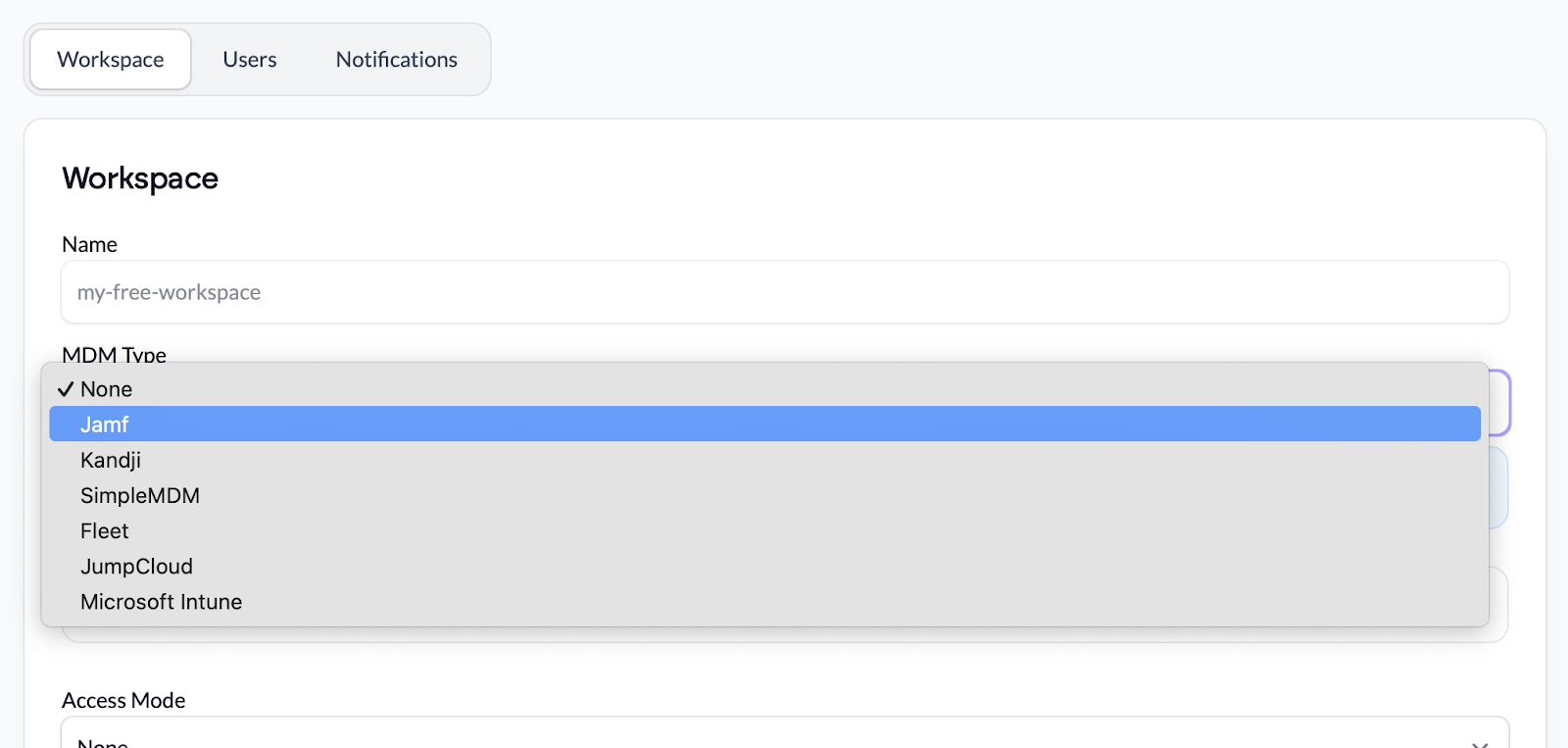1568x748 pixels.
Task: Pick SimpleMDM from the dropdown options
Action: [140, 495]
